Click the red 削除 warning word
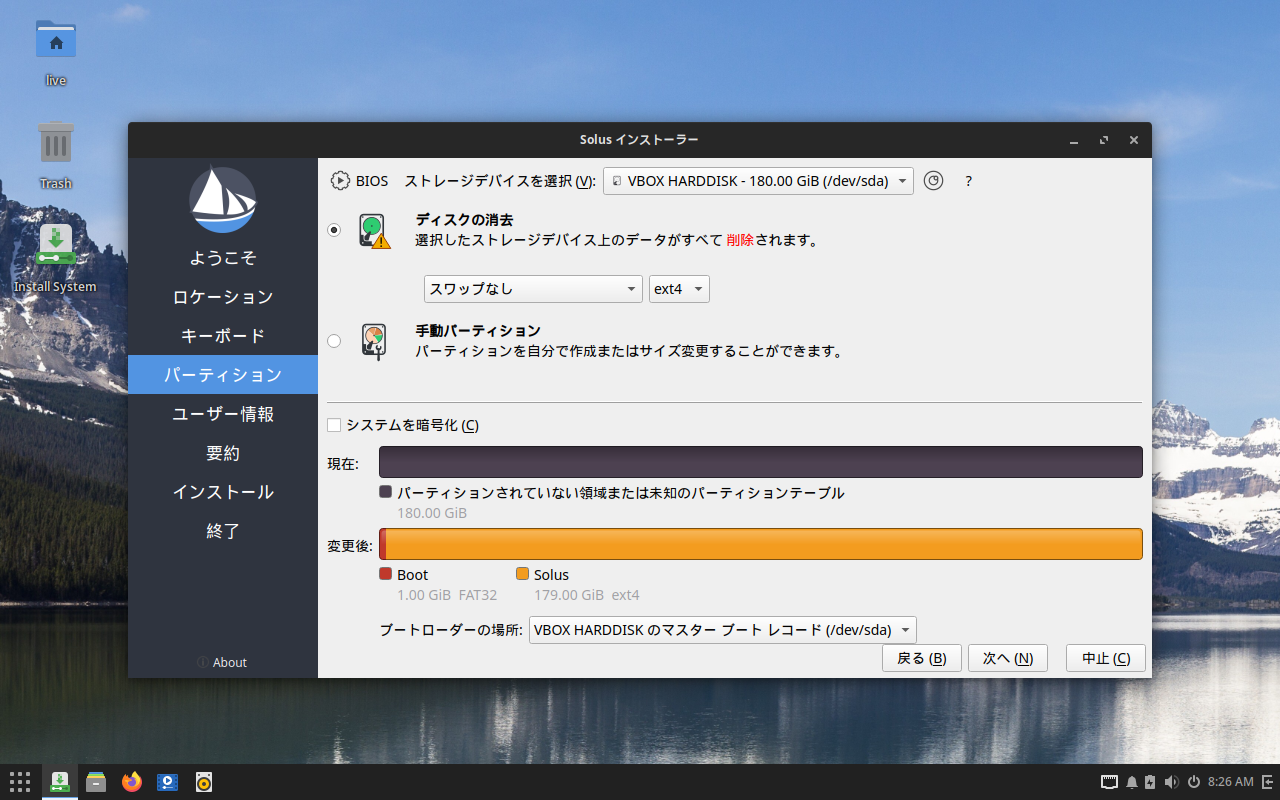Screen dimensions: 1280x800 [740, 240]
